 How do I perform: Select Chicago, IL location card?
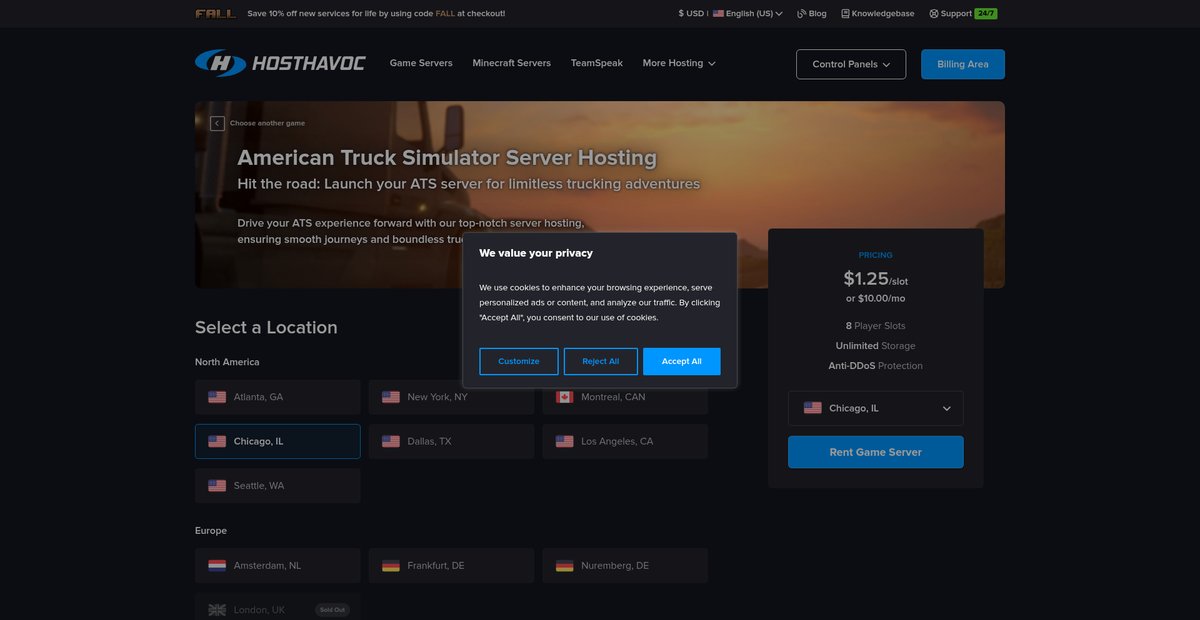pyautogui.click(x=278, y=441)
